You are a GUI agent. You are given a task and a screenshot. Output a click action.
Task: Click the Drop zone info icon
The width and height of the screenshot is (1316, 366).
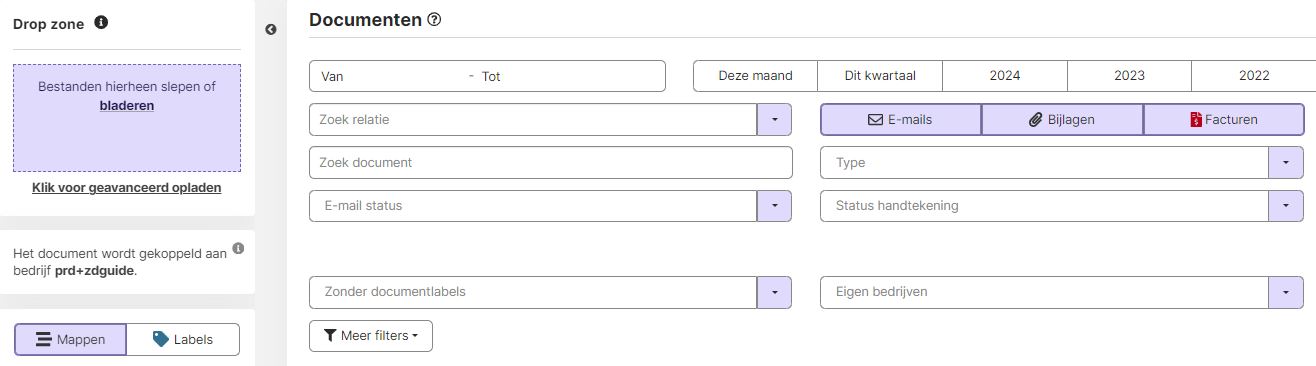pos(101,22)
